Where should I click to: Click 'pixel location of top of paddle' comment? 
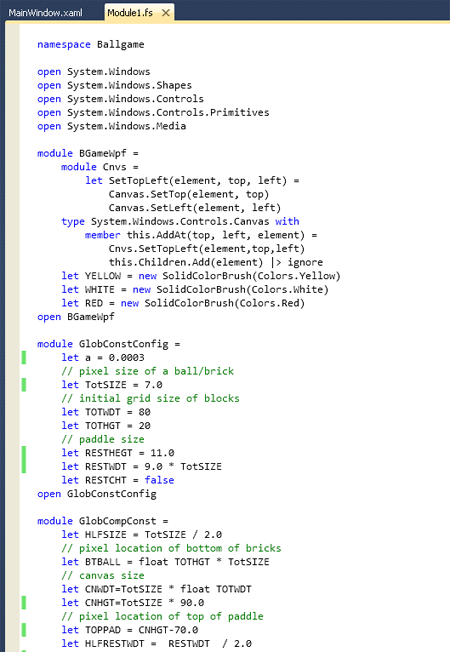(x=162, y=616)
